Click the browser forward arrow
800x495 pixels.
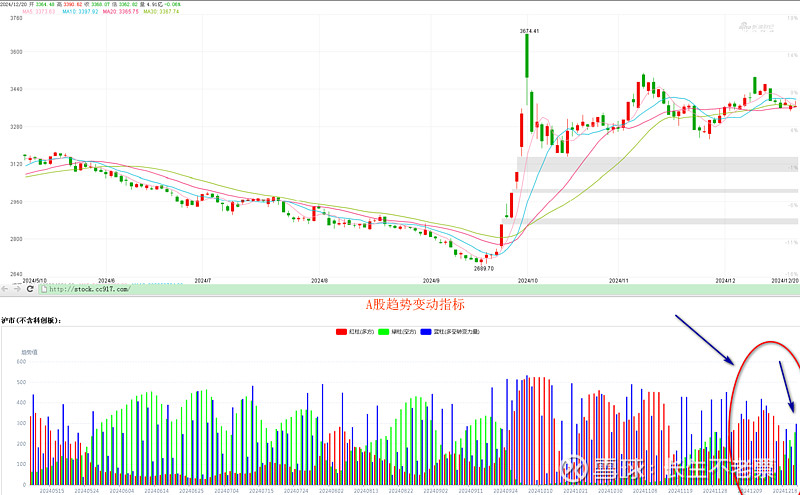click(x=17, y=289)
